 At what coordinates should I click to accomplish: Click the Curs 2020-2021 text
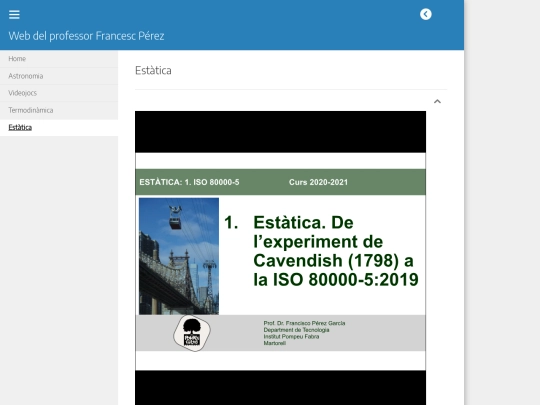click(x=318, y=182)
